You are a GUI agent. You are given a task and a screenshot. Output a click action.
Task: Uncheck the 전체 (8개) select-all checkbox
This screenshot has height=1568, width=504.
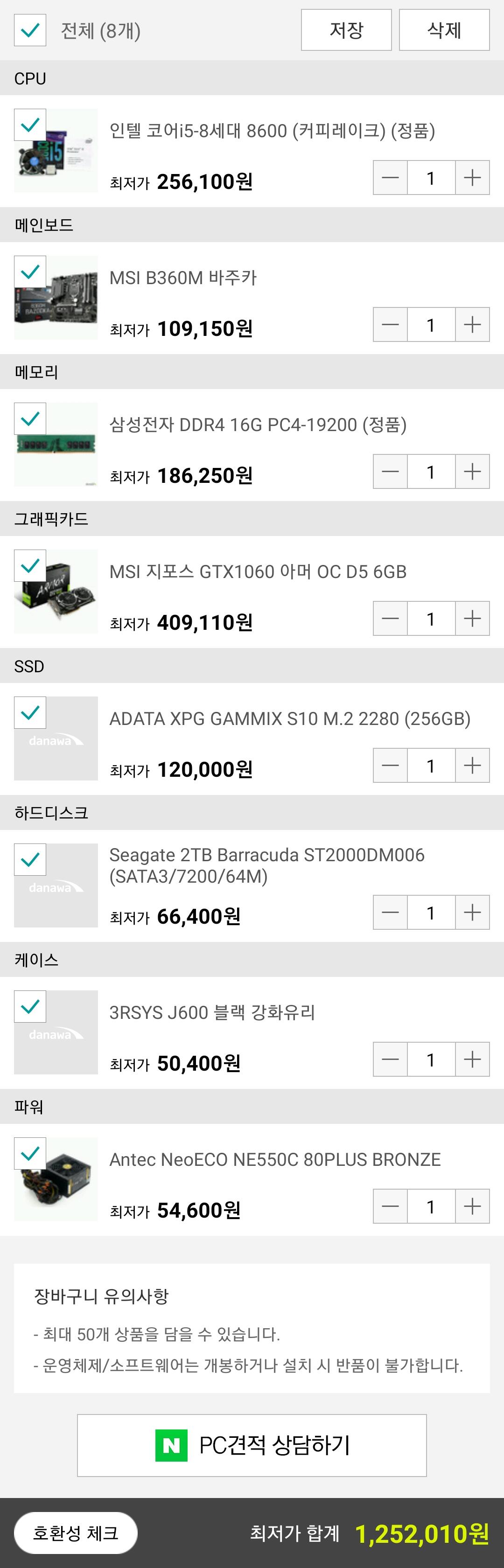click(30, 30)
